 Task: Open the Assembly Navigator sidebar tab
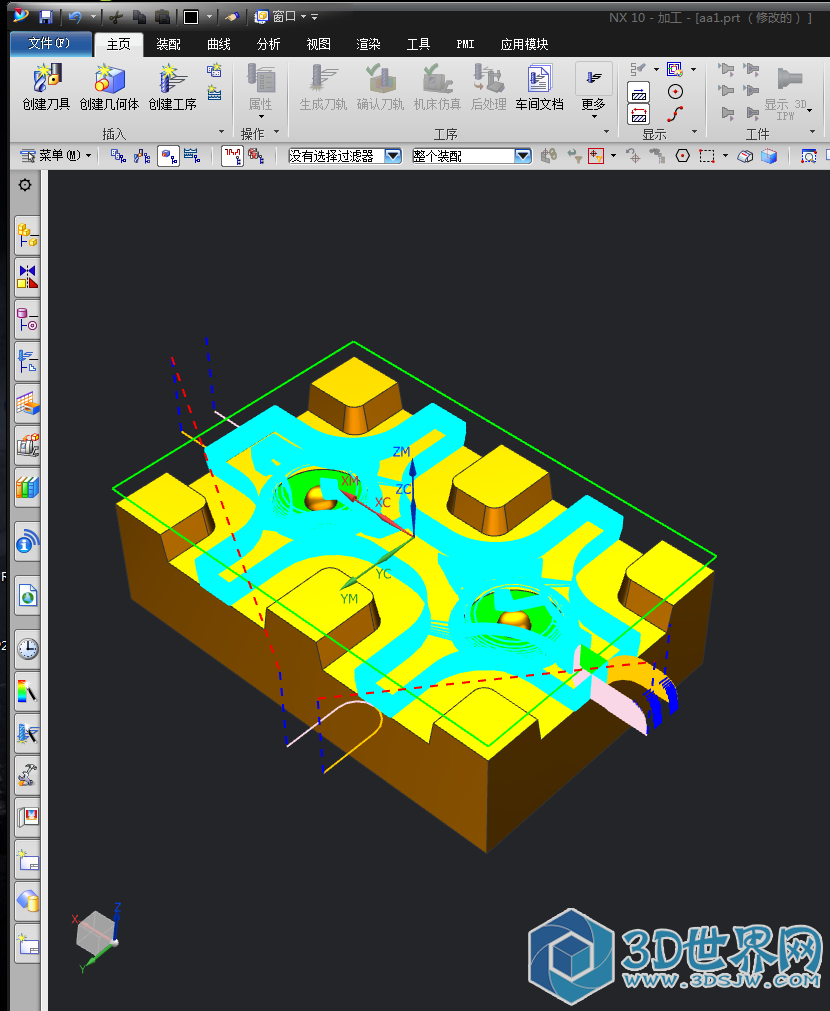point(28,235)
